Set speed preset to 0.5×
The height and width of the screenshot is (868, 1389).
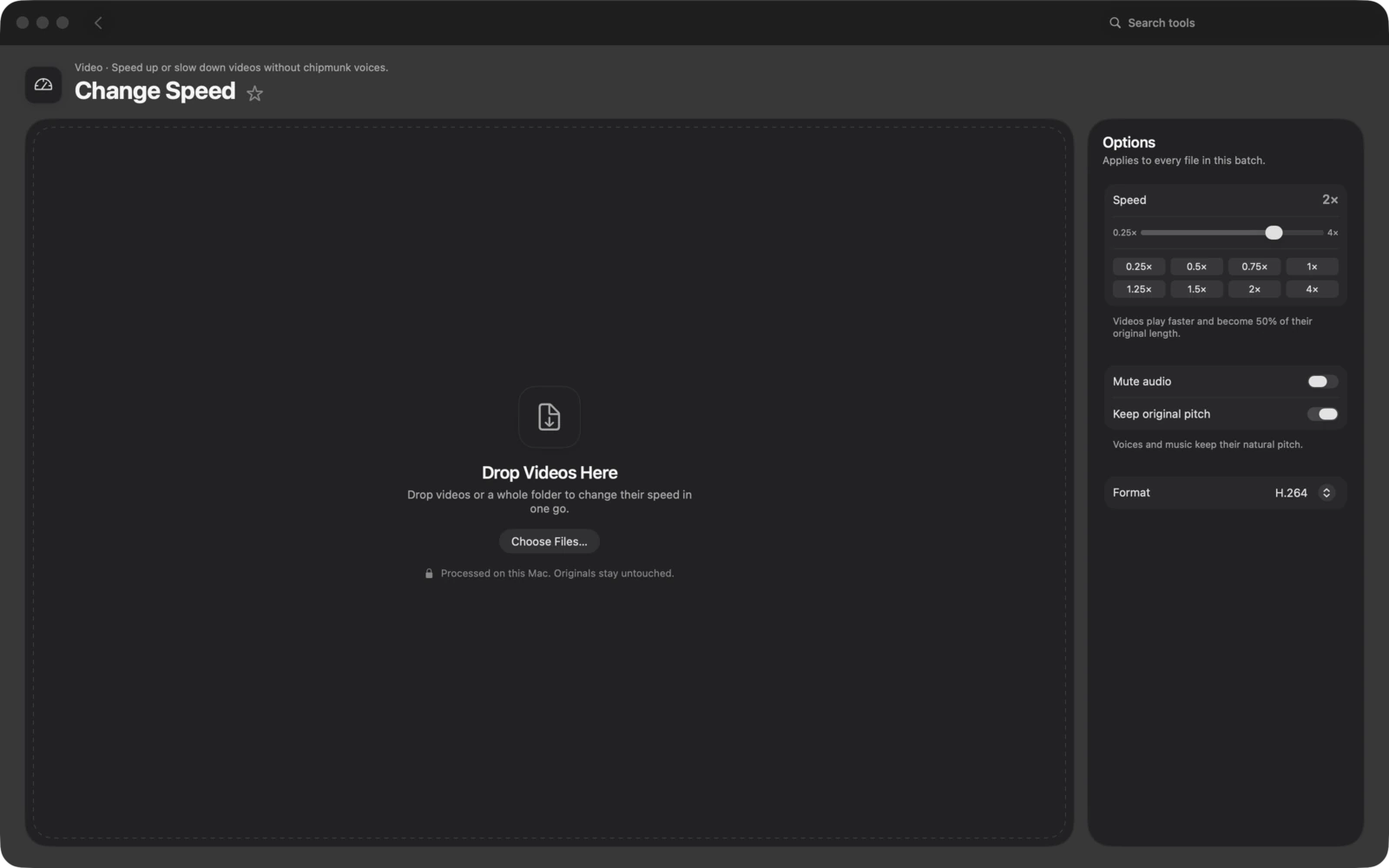coord(1196,266)
